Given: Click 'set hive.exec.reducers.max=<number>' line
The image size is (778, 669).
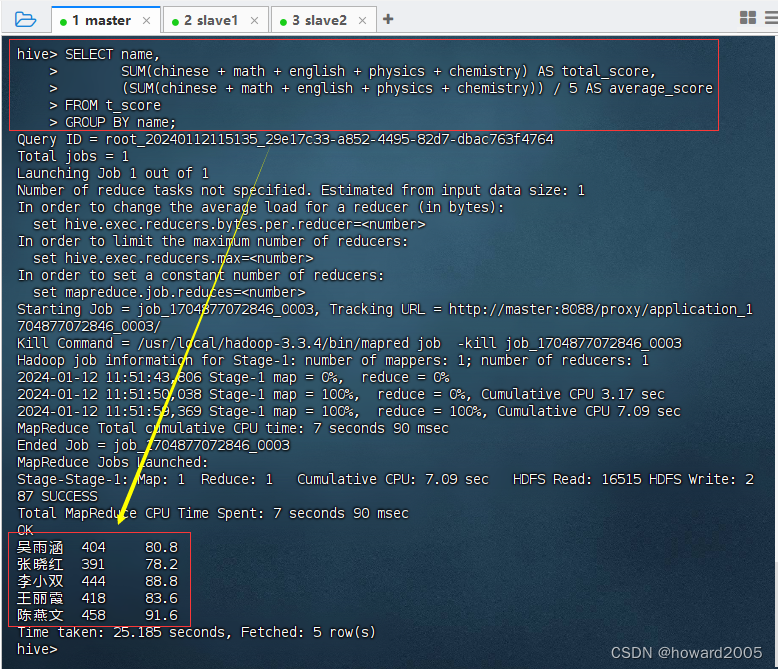Looking at the screenshot, I should [173, 258].
